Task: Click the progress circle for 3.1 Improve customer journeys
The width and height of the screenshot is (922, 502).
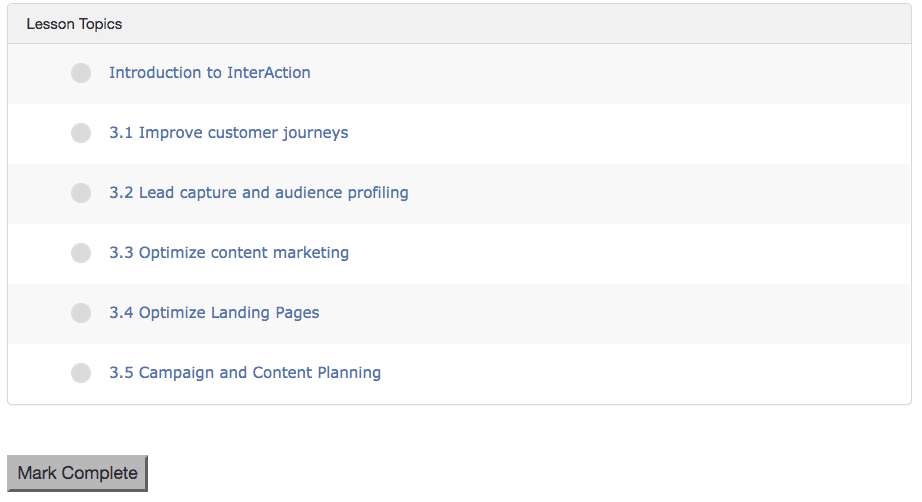Action: coord(81,133)
